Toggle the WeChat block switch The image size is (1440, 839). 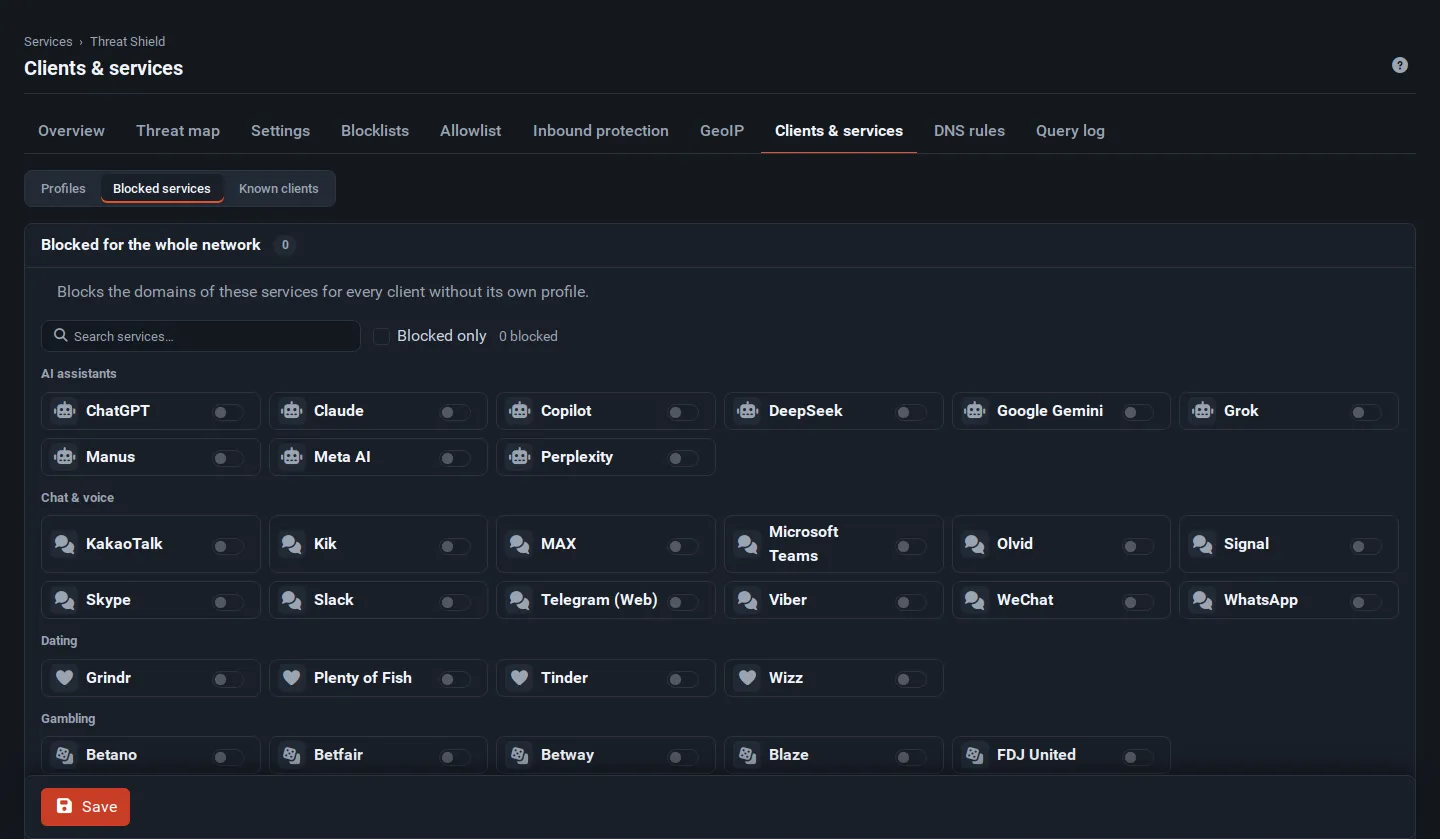point(1138,602)
